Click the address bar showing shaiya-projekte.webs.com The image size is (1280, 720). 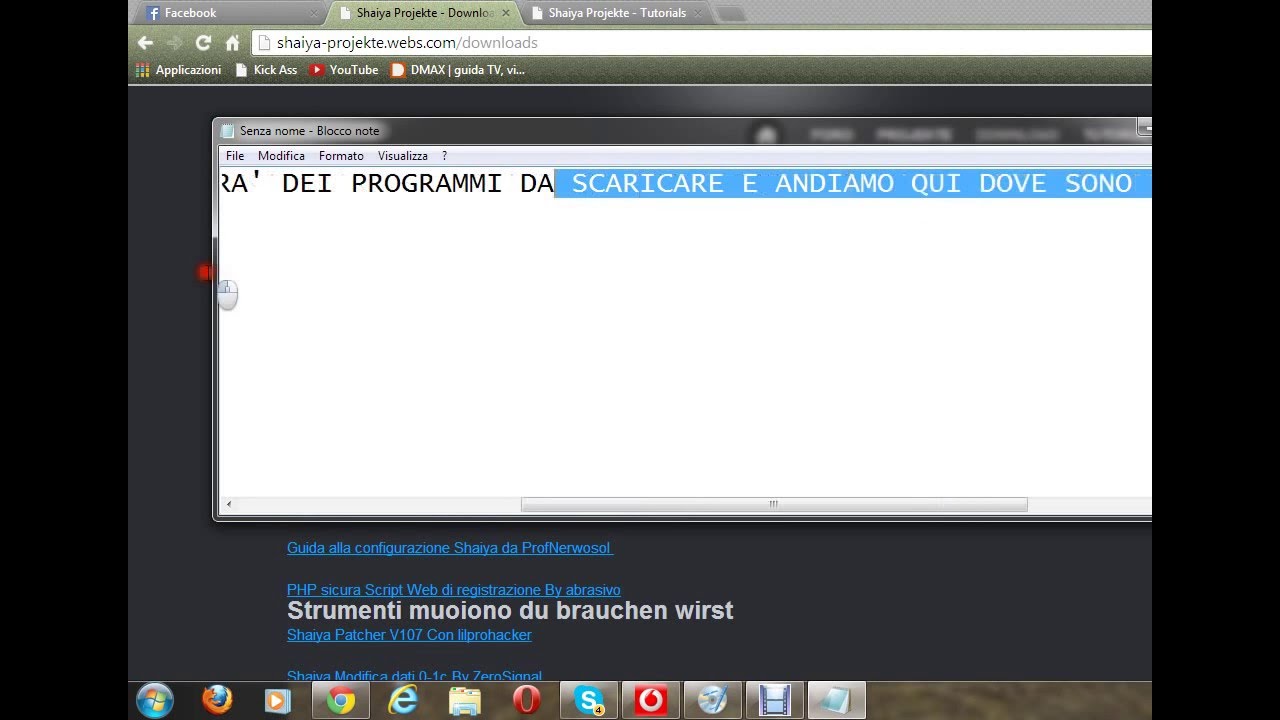pyautogui.click(x=703, y=43)
